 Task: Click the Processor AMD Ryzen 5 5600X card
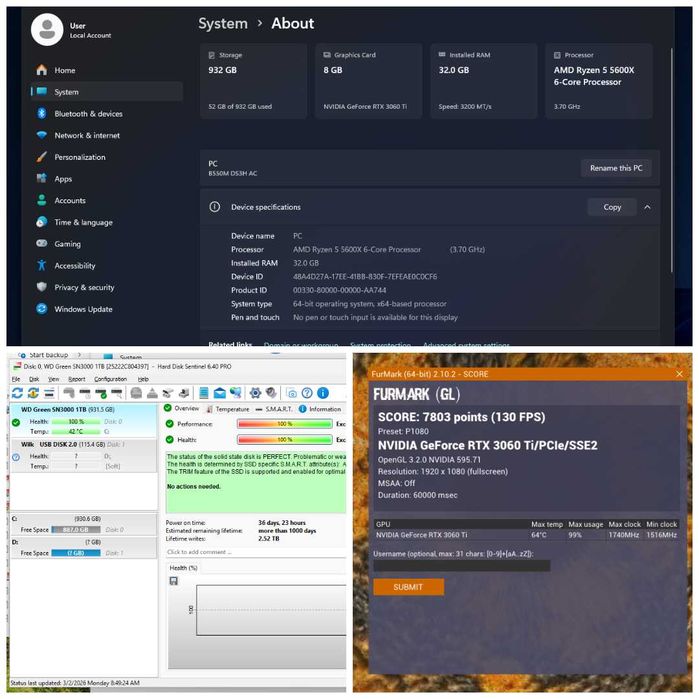tap(599, 81)
